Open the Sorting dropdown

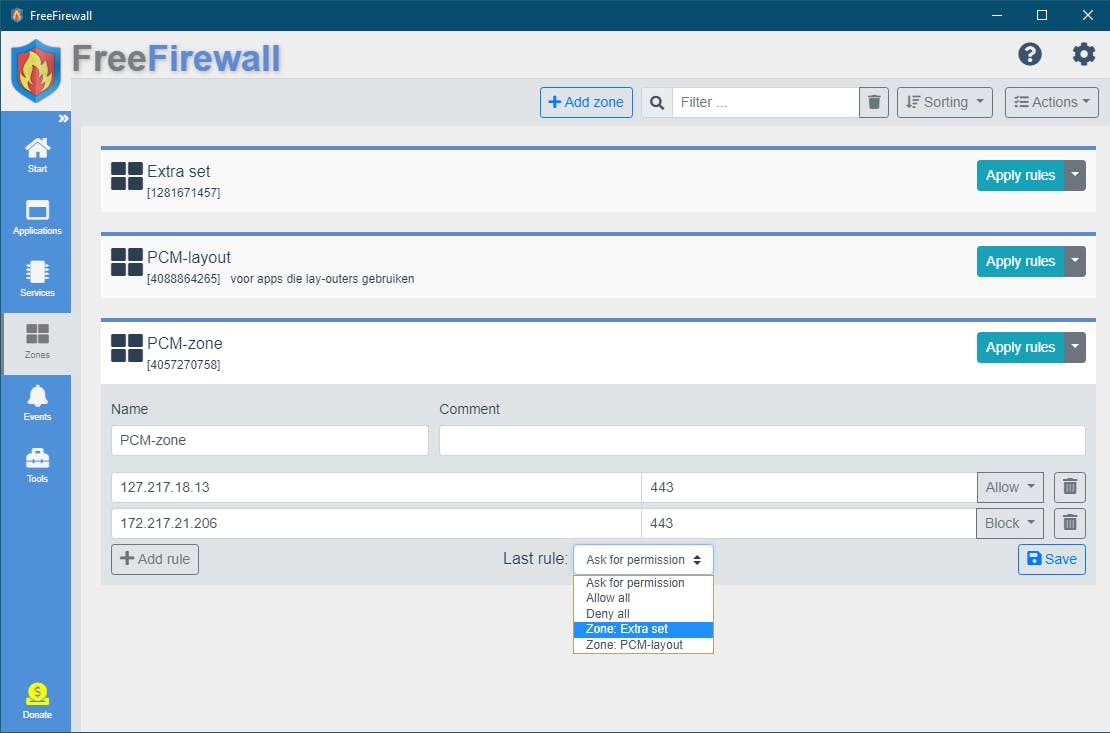944,103
